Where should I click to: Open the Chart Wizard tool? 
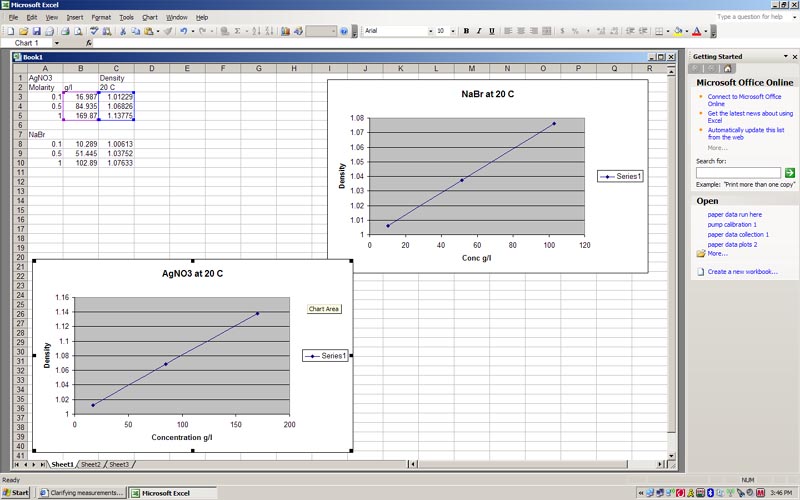point(285,31)
